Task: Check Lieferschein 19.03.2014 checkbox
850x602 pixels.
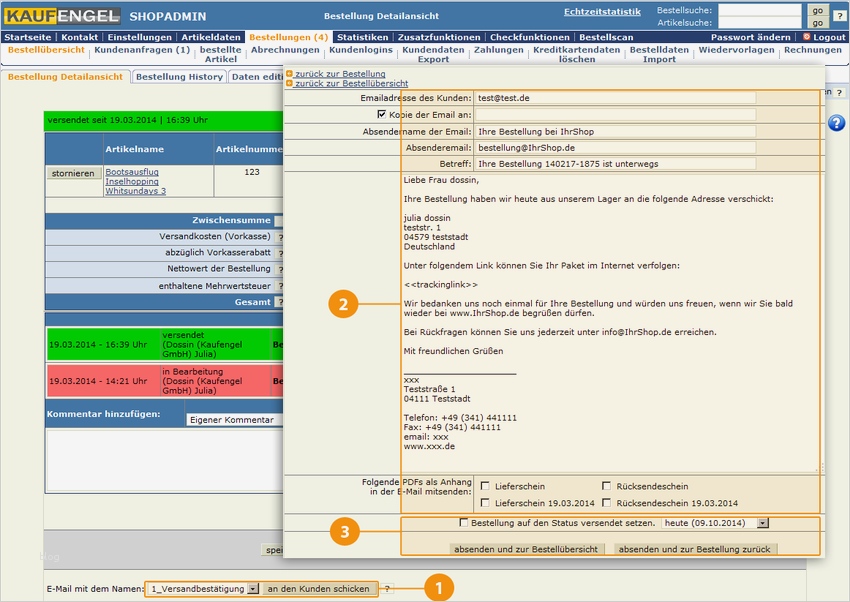Action: pos(485,503)
